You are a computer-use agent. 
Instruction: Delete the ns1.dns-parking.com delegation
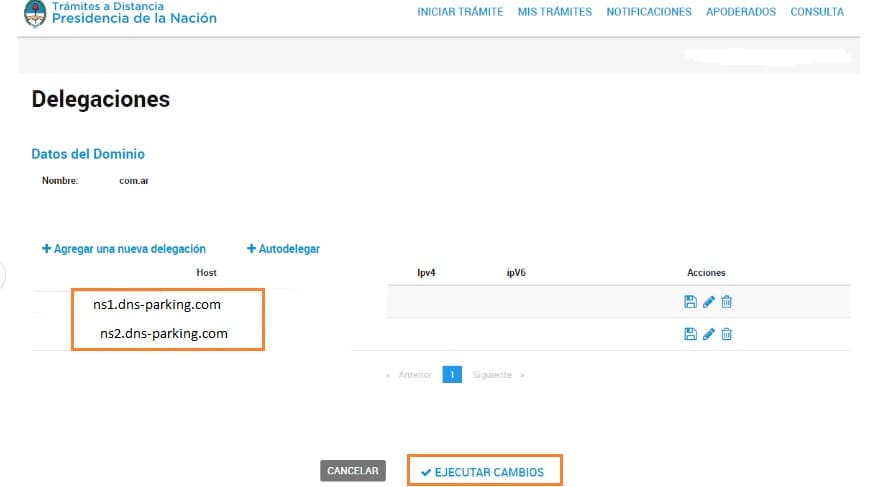[727, 302]
